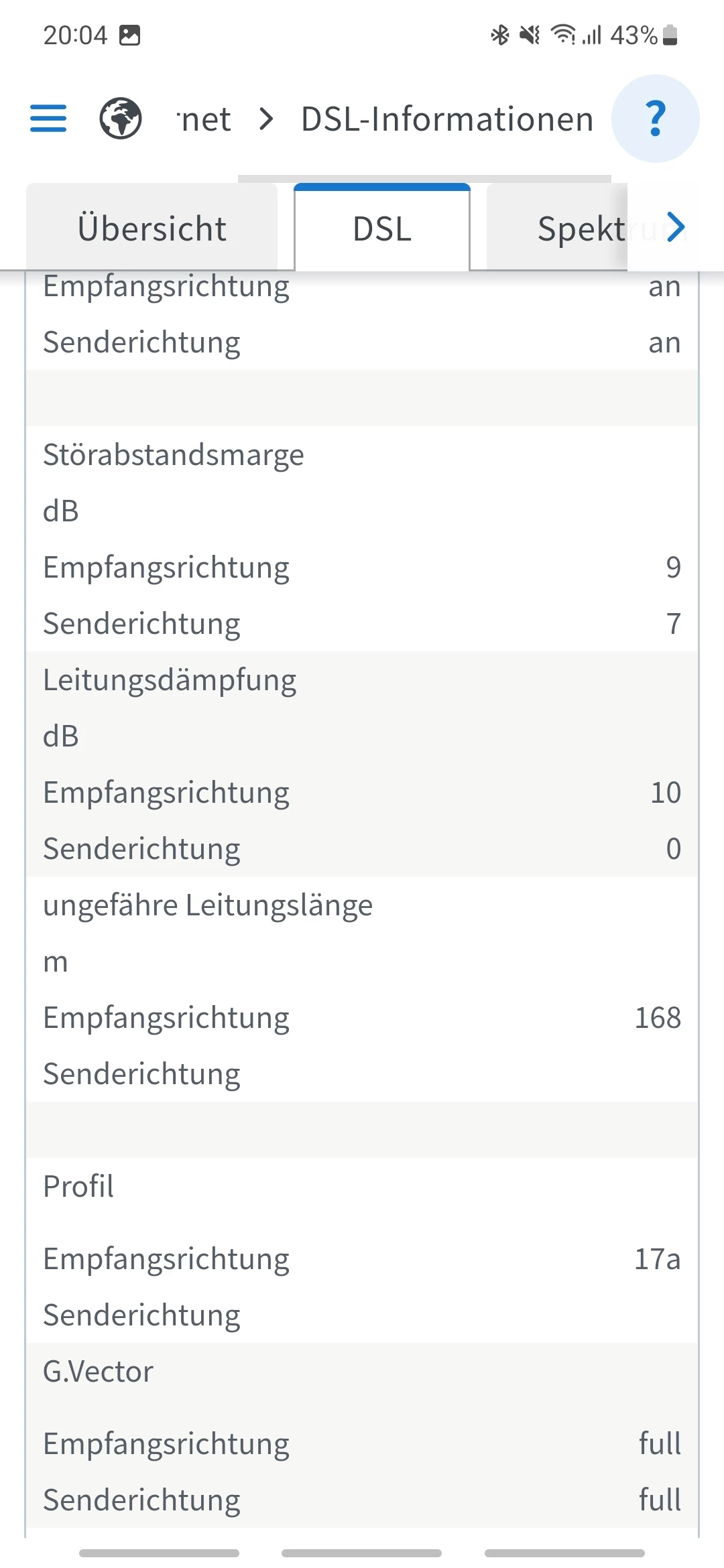Viewport: 724px width, 1568px height.
Task: Go back to Internet breadcrumb link
Action: click(x=204, y=119)
